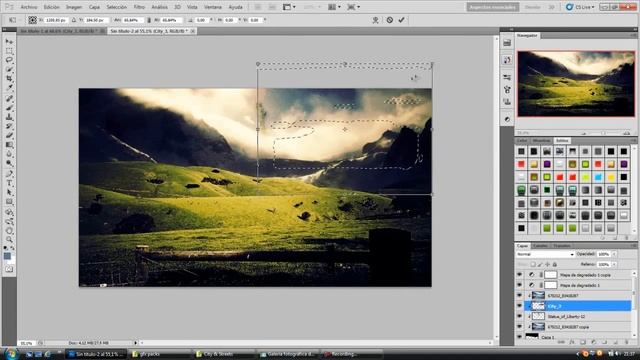
Task: Select the Statue_of_Liberty layer
Action: tap(578, 316)
